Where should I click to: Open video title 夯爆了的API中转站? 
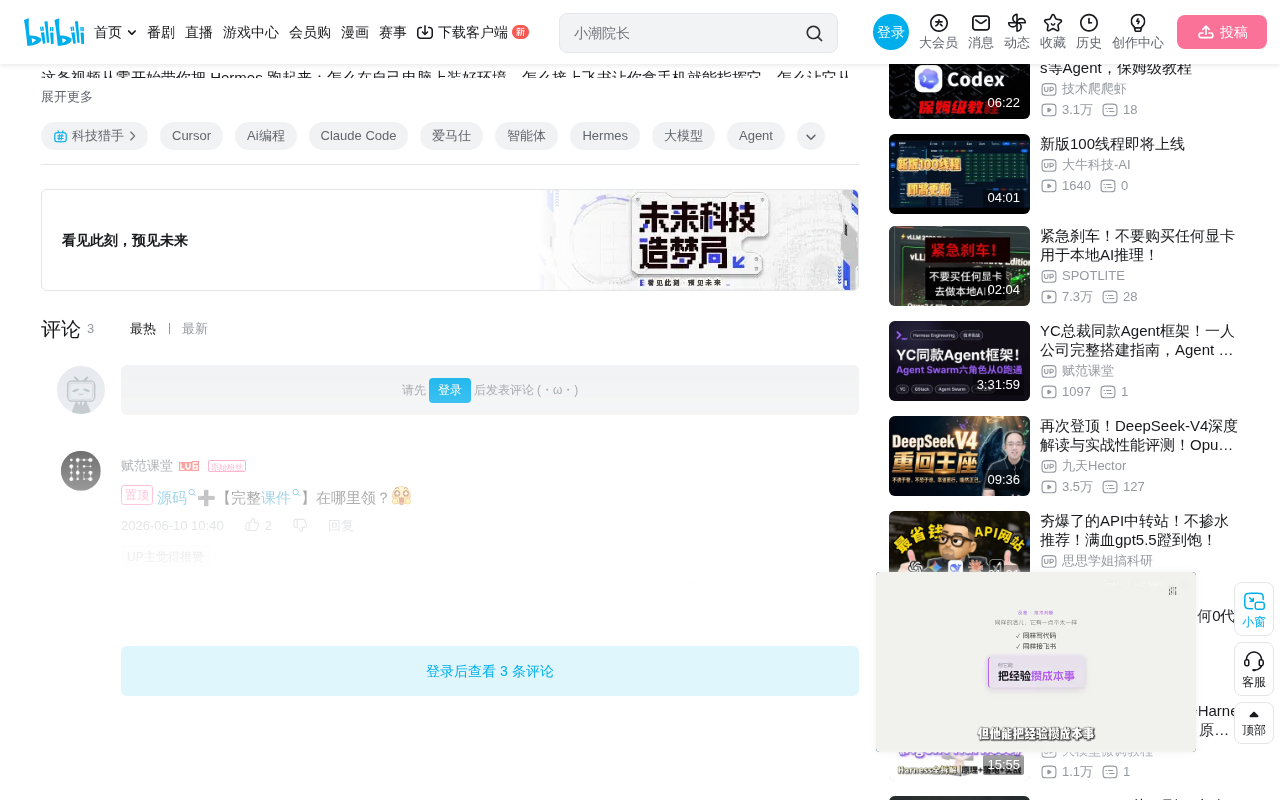click(x=1134, y=530)
